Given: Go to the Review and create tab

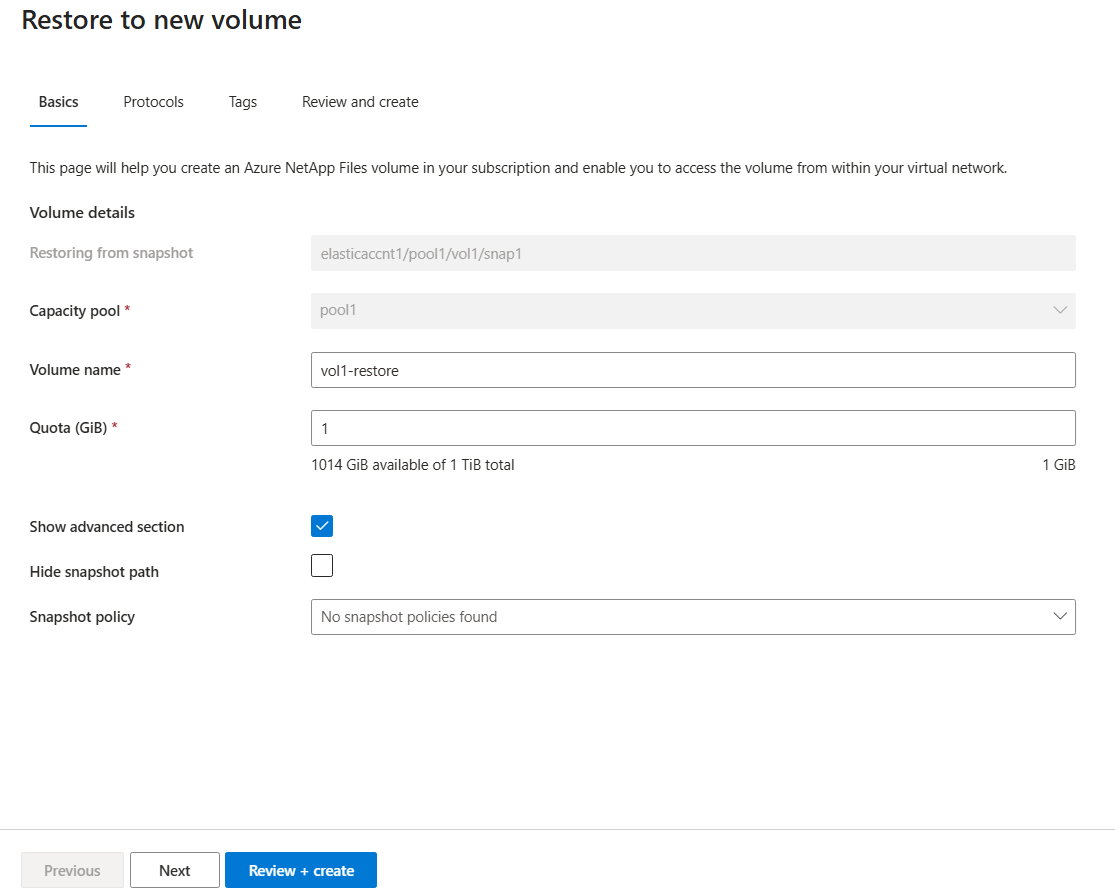Looking at the screenshot, I should point(359,101).
